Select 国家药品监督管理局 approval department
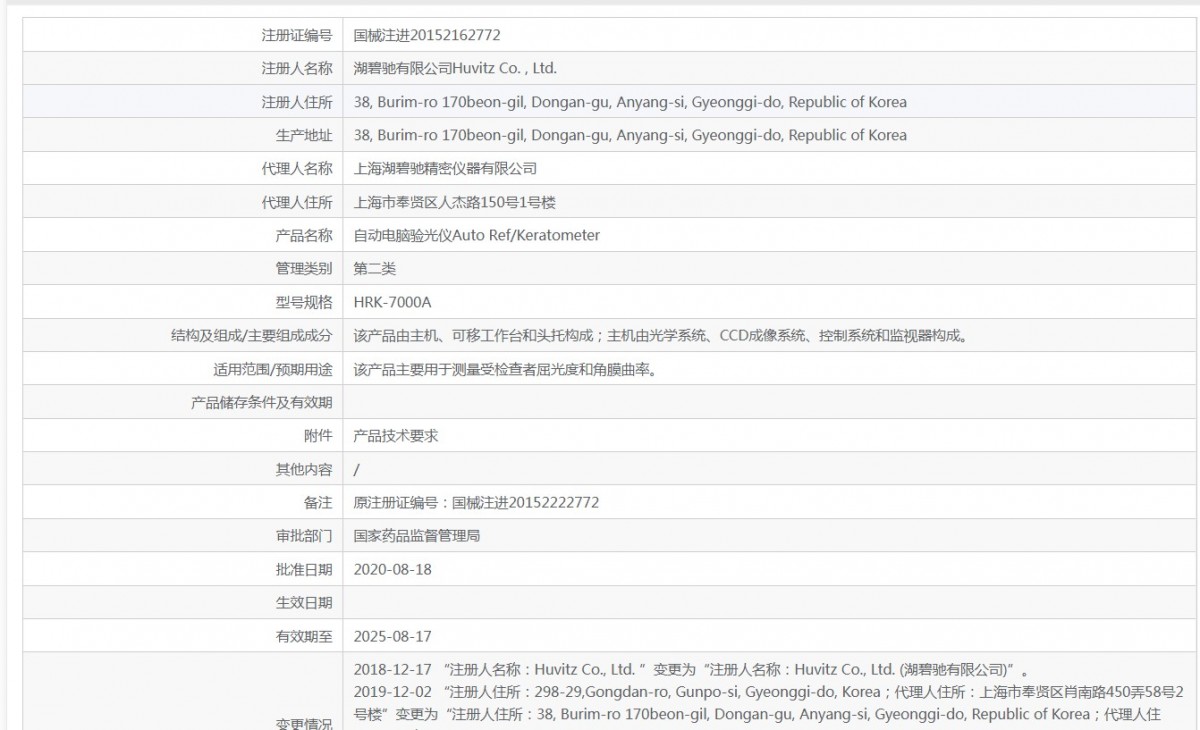The width and height of the screenshot is (1200, 730). coord(418,536)
